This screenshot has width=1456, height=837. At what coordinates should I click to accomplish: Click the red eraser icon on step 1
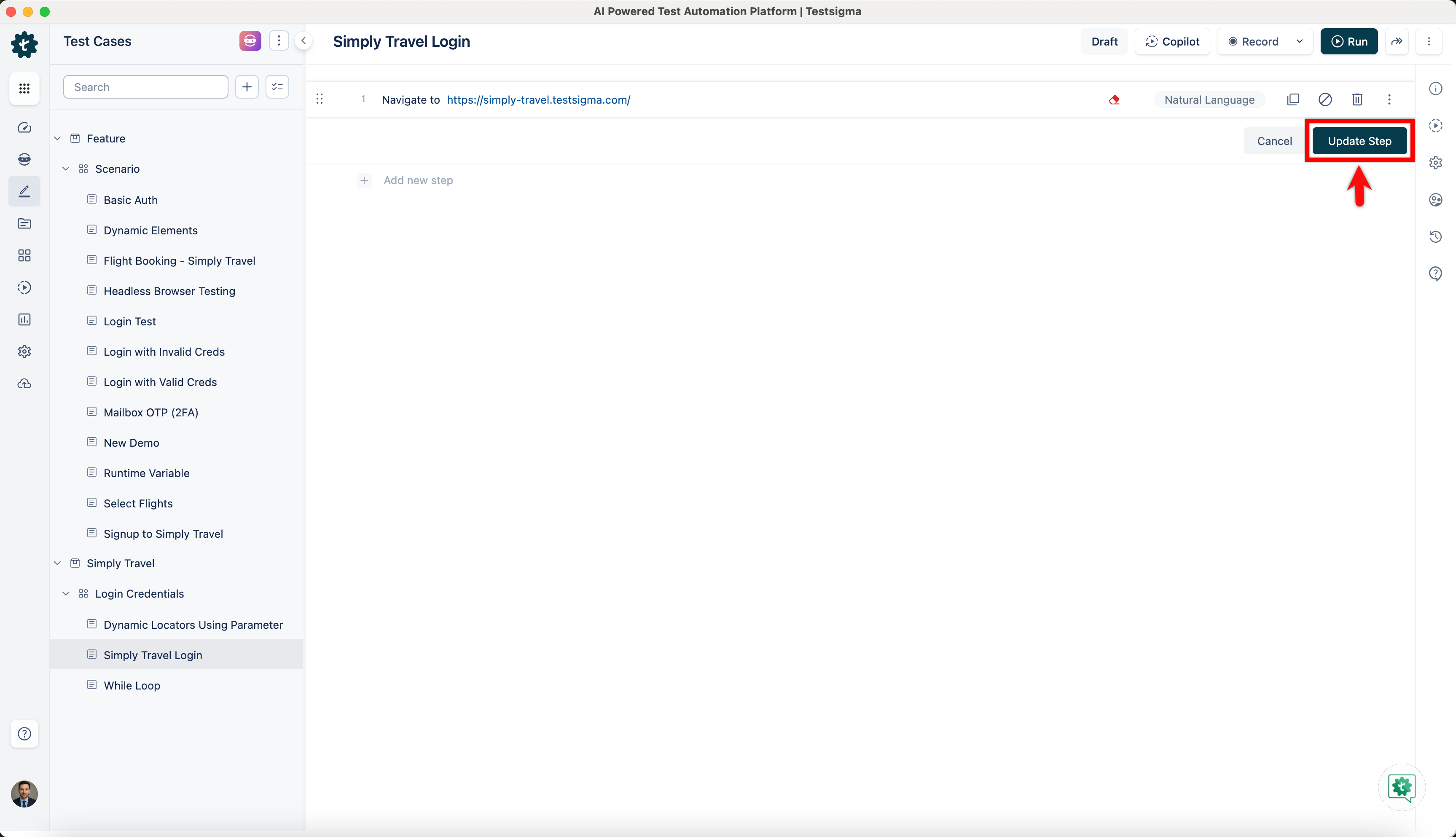[x=1114, y=100]
